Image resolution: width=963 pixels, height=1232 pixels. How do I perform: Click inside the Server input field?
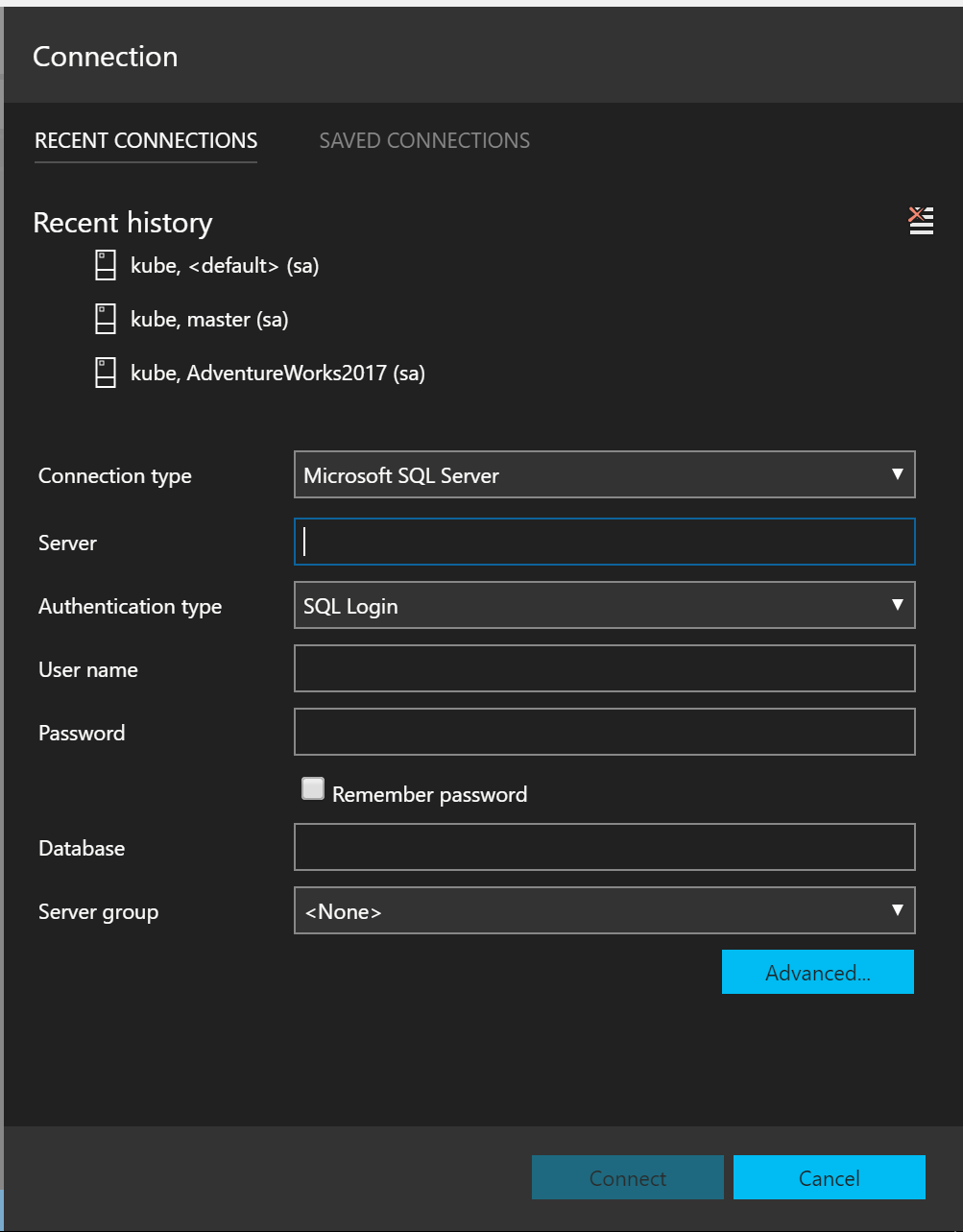pos(604,542)
